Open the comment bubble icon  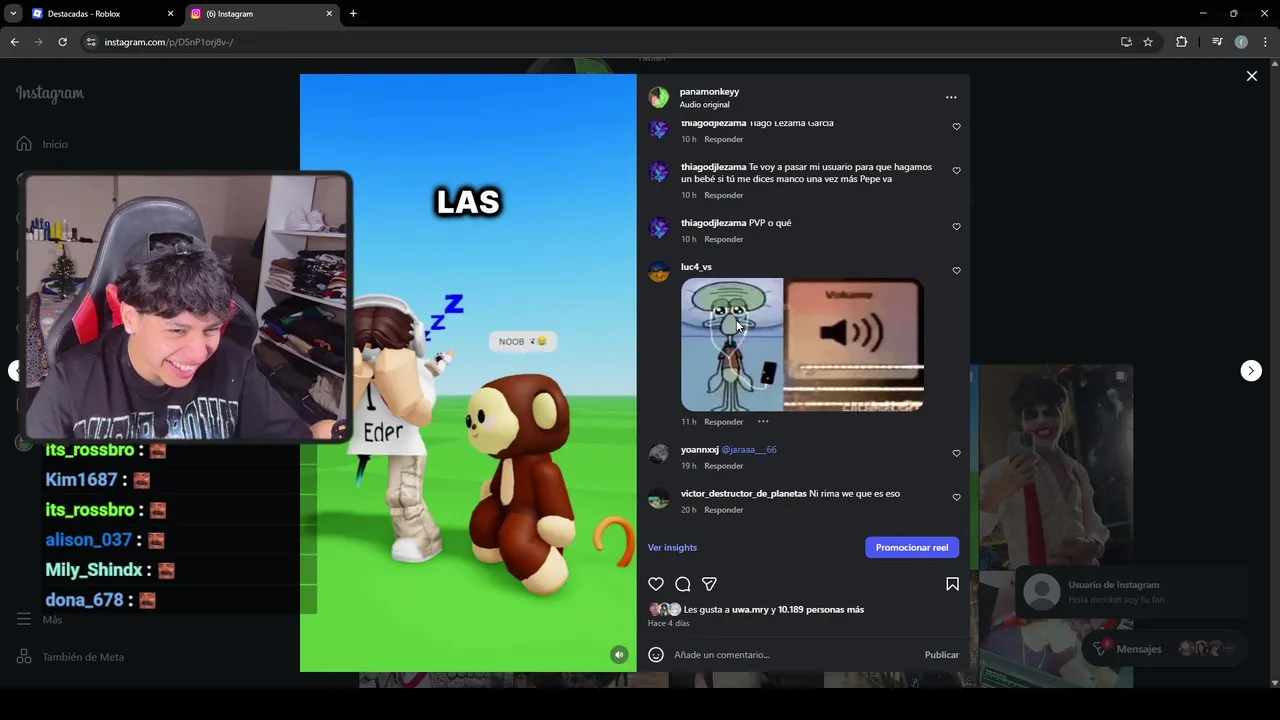(683, 584)
